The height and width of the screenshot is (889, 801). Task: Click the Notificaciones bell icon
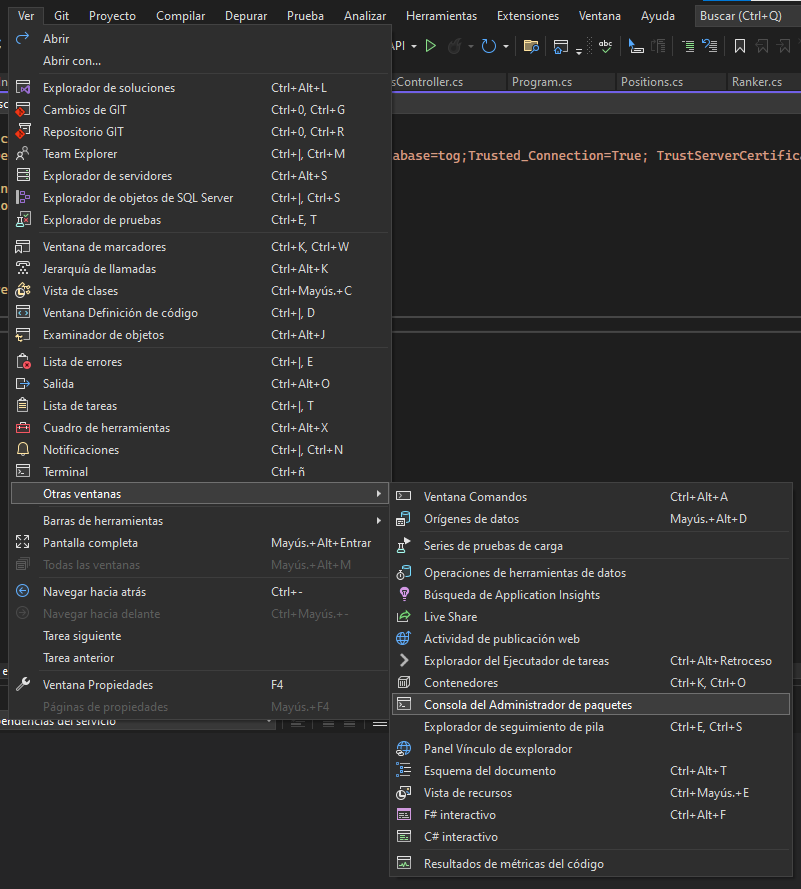[x=23, y=449]
